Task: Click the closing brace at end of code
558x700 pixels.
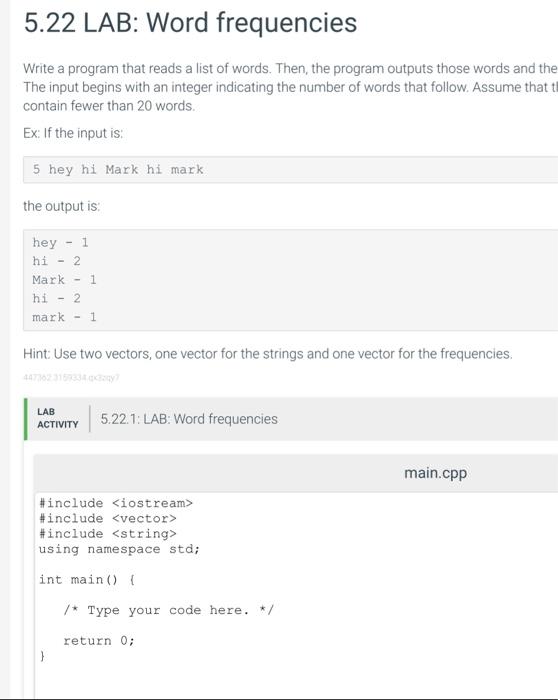Action: (x=42, y=656)
